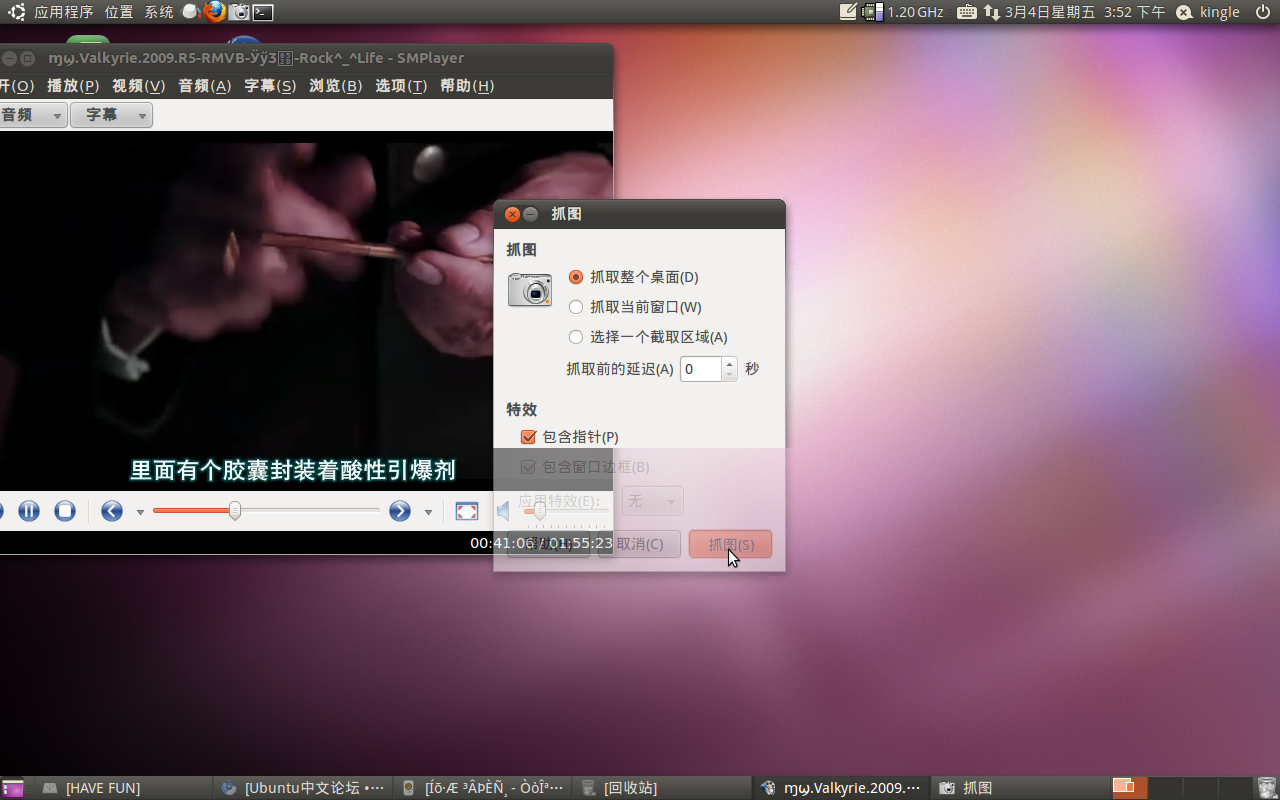The height and width of the screenshot is (800, 1280).
Task: Open the notes applet icon in panel
Action: pyautogui.click(x=848, y=12)
